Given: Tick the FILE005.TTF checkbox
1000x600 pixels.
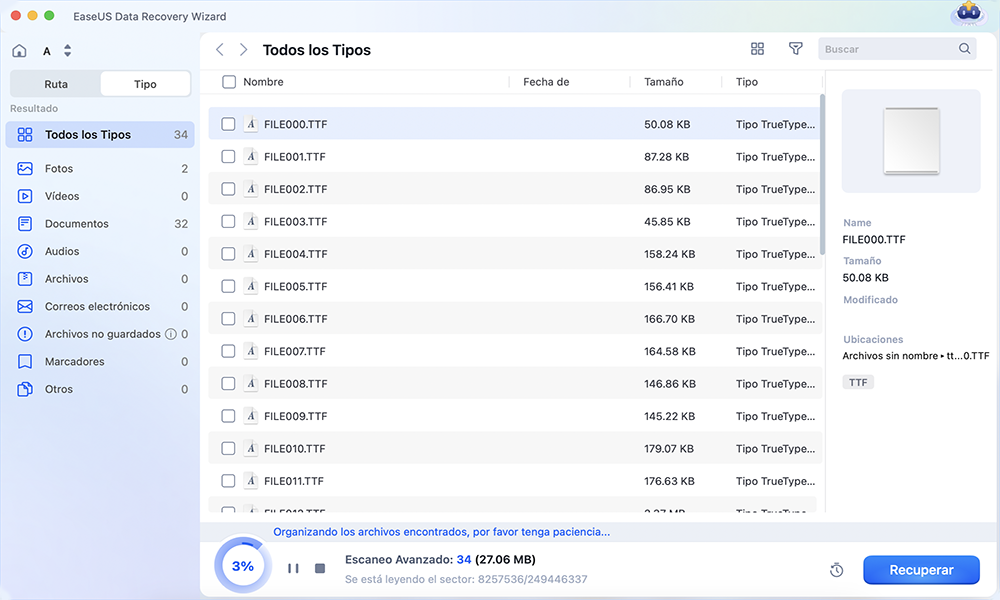Looking at the screenshot, I should [x=228, y=286].
